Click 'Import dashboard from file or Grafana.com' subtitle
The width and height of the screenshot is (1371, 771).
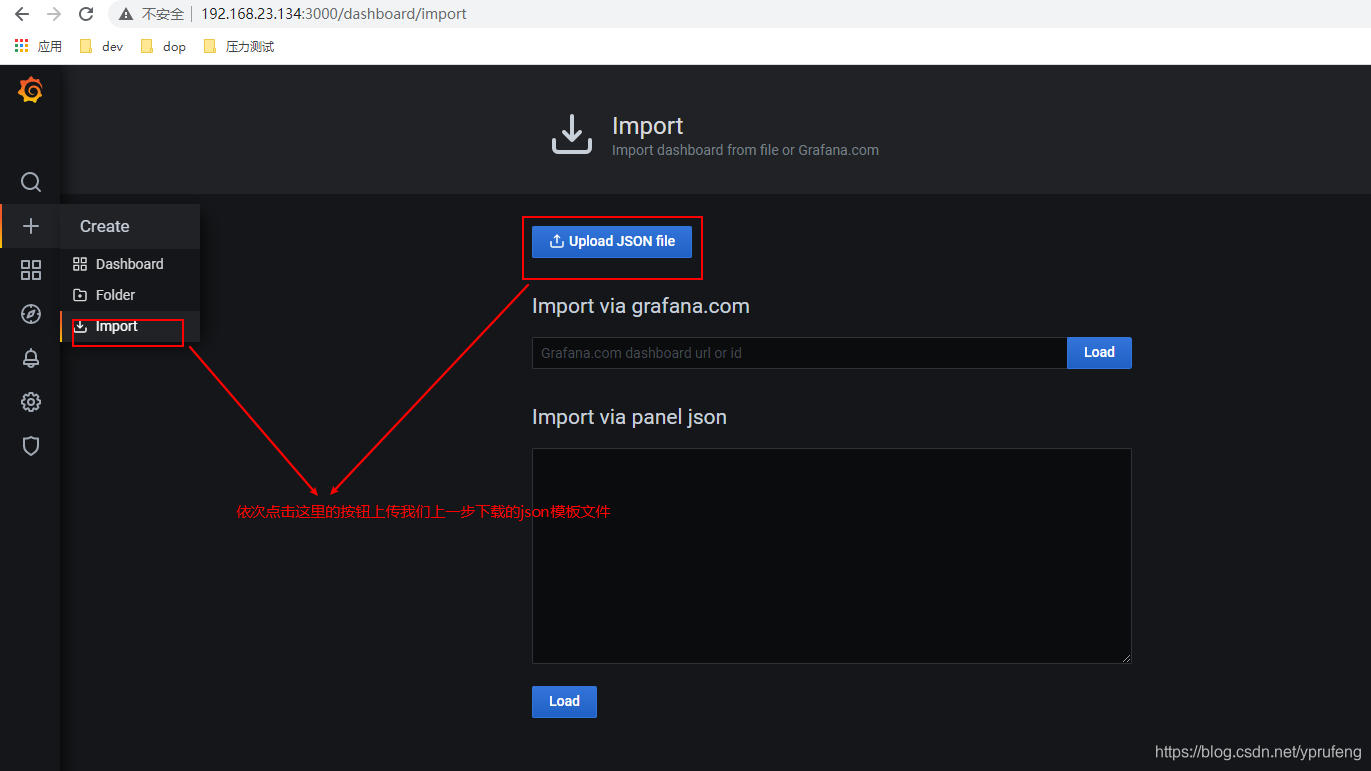click(x=745, y=150)
